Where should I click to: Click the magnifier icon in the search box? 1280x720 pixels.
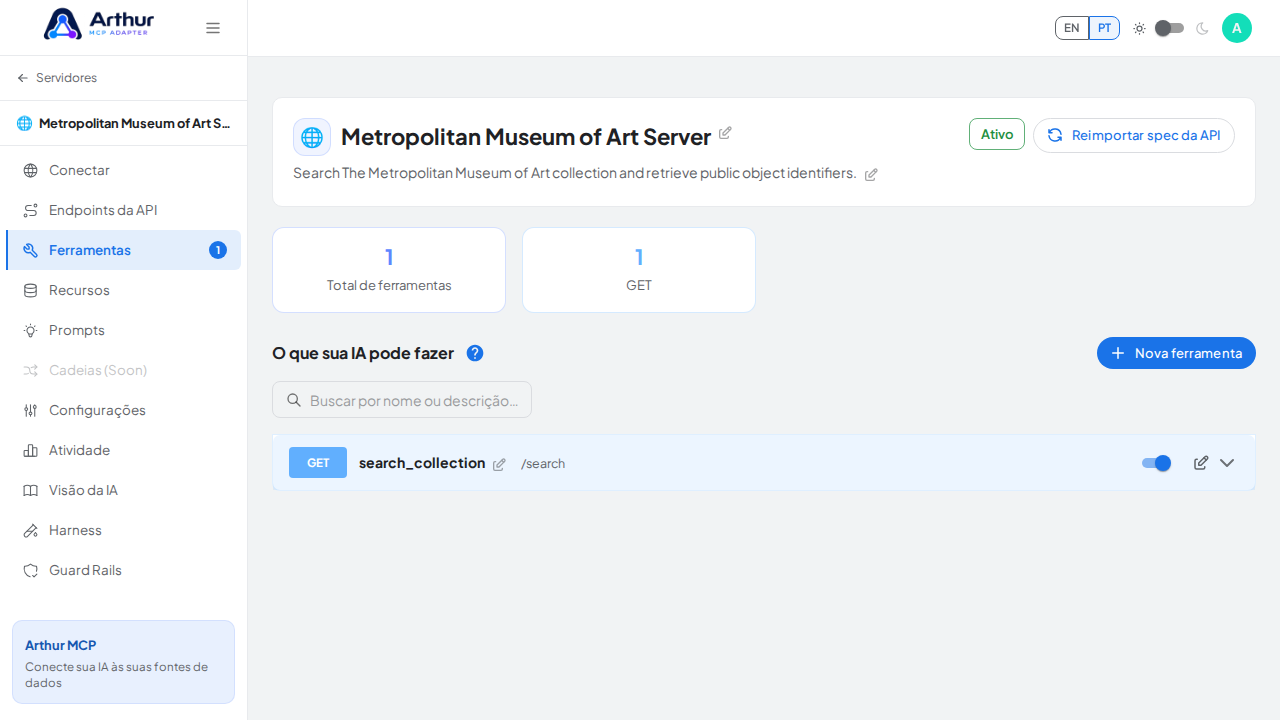point(294,400)
